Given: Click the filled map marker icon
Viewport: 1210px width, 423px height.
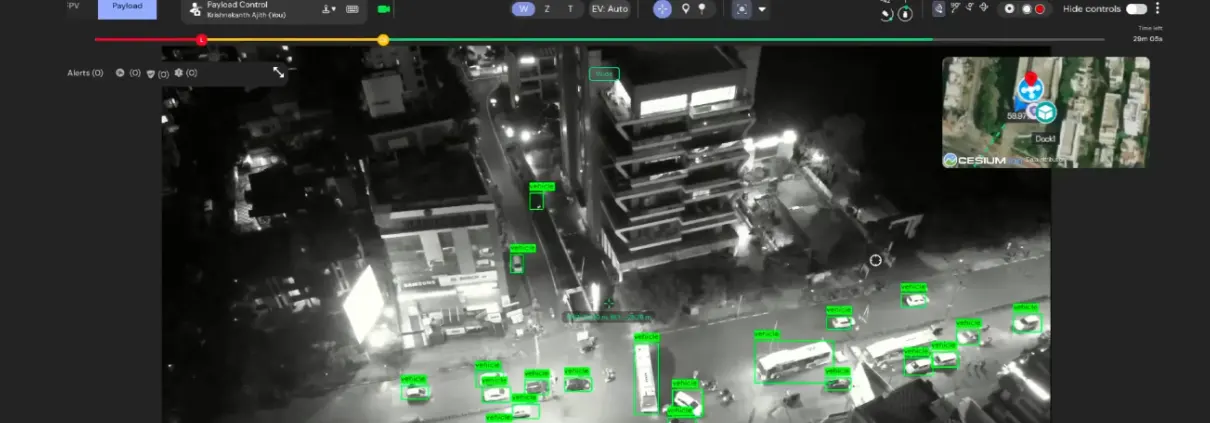Looking at the screenshot, I should pyautogui.click(x=701, y=9).
